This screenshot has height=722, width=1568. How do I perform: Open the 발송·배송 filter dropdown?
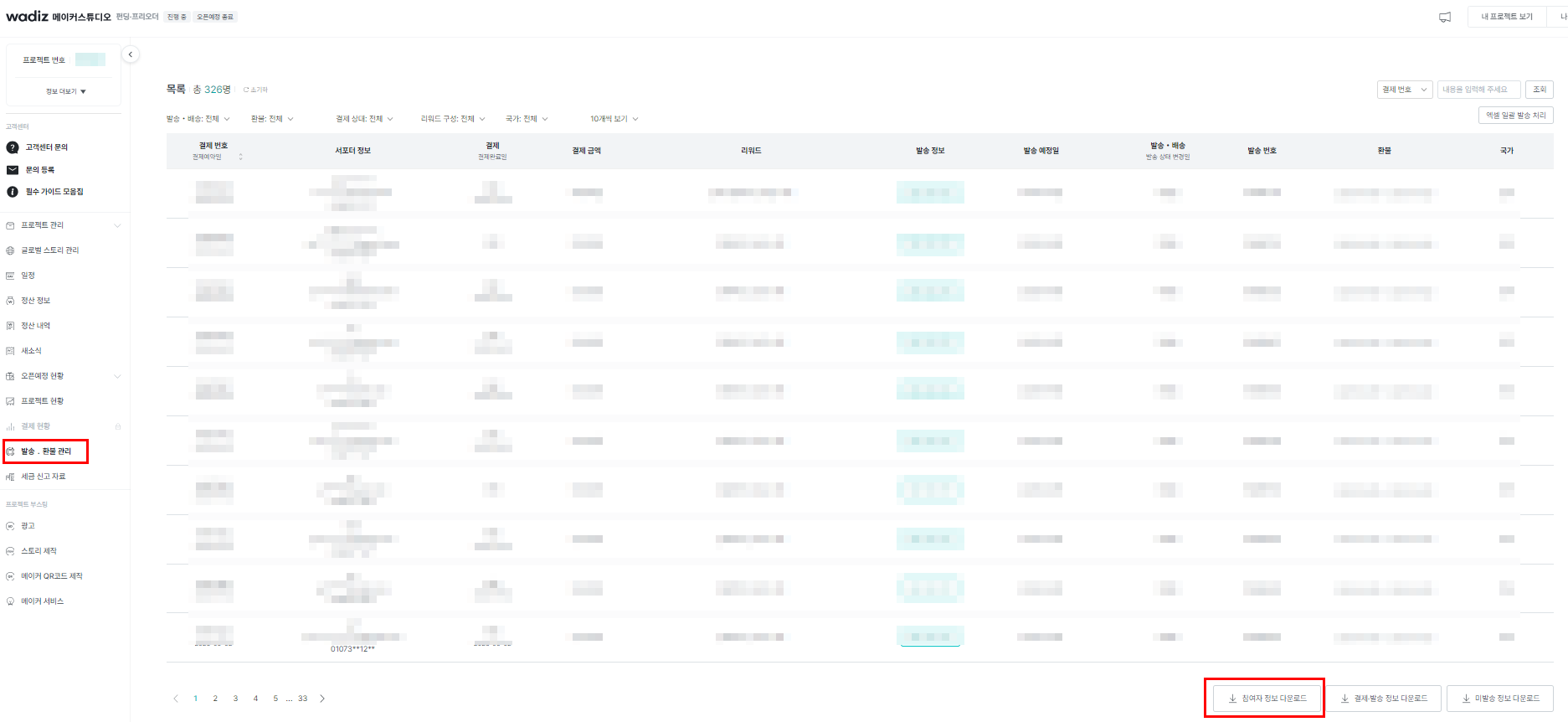[x=198, y=119]
